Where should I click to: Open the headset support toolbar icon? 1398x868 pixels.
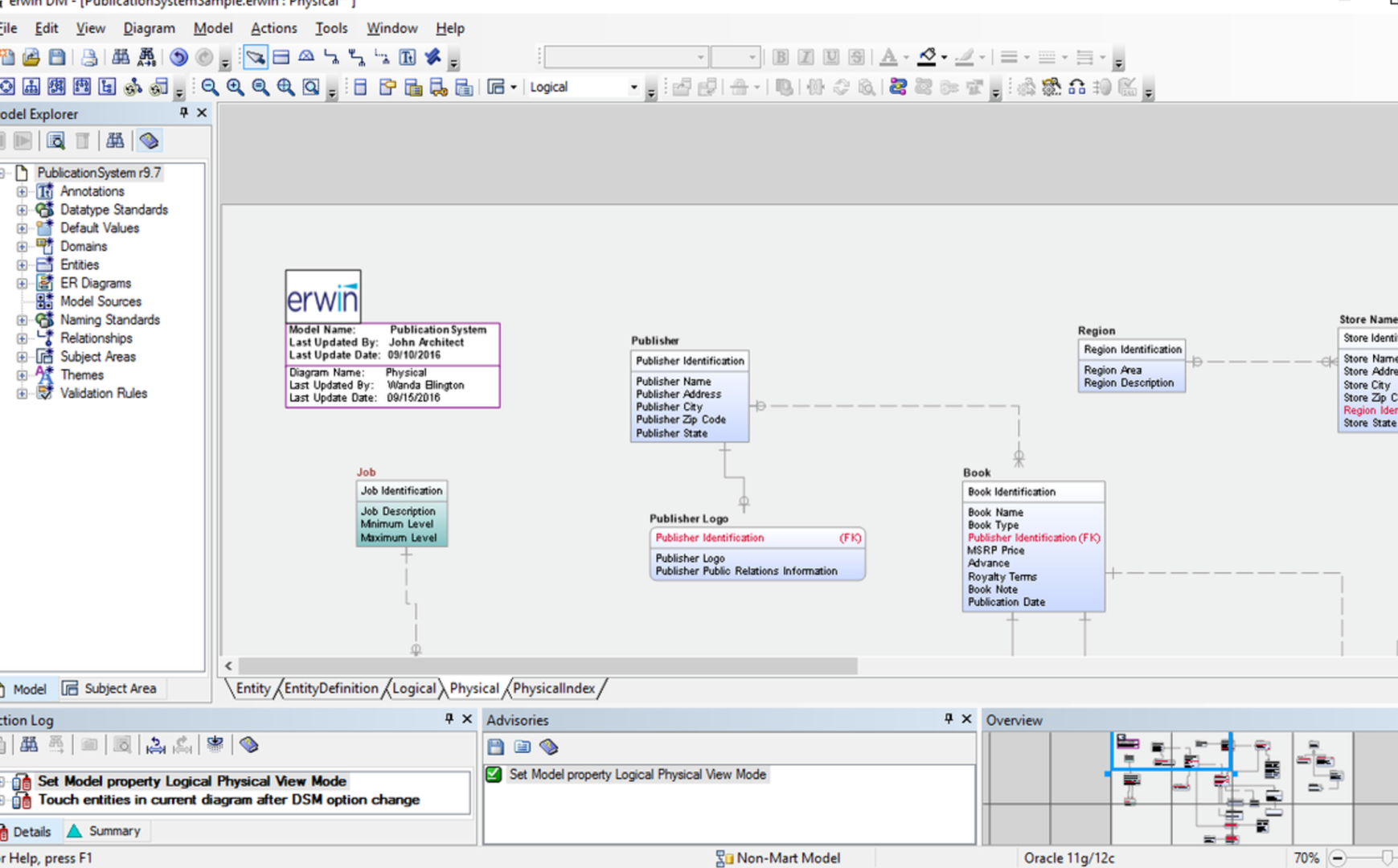click(x=1077, y=87)
